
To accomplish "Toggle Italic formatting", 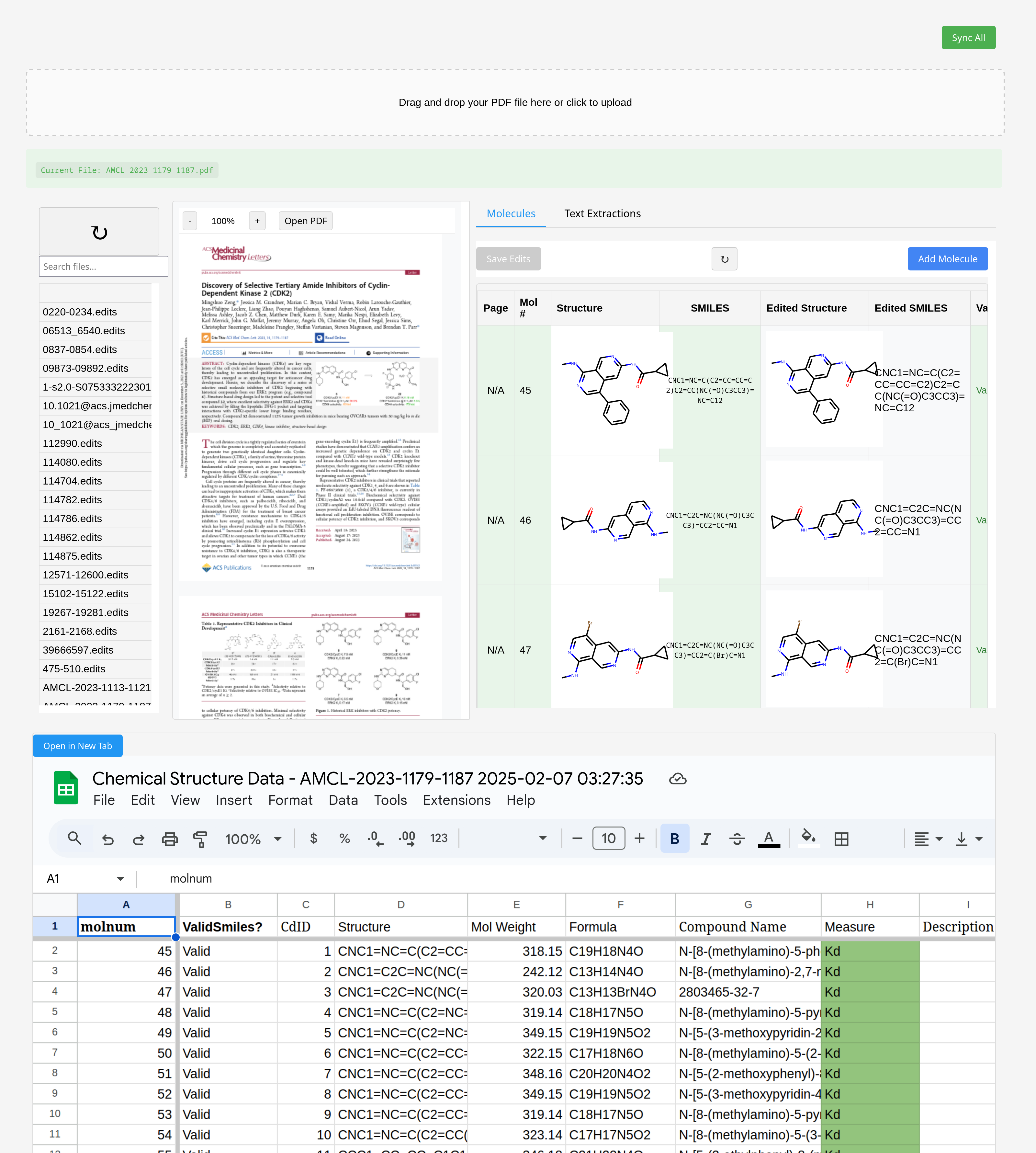I will coord(706,838).
